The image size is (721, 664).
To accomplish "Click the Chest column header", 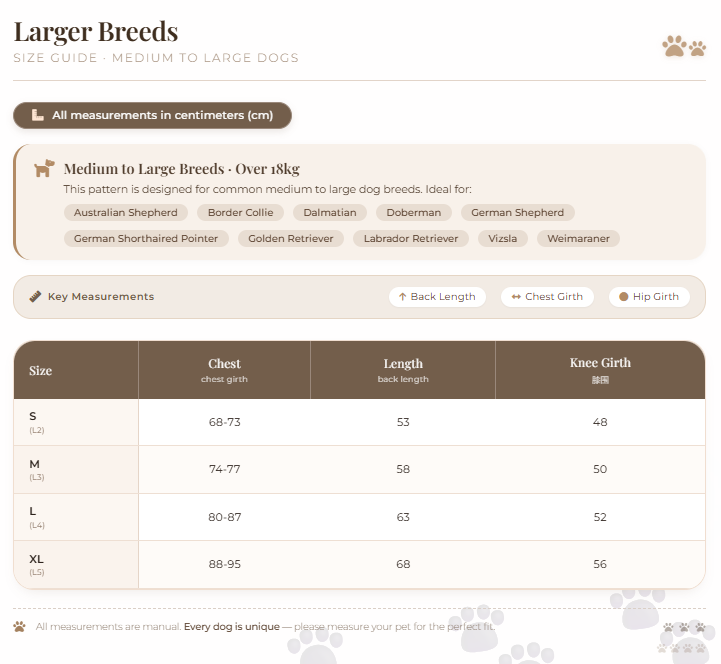I will click(x=224, y=370).
